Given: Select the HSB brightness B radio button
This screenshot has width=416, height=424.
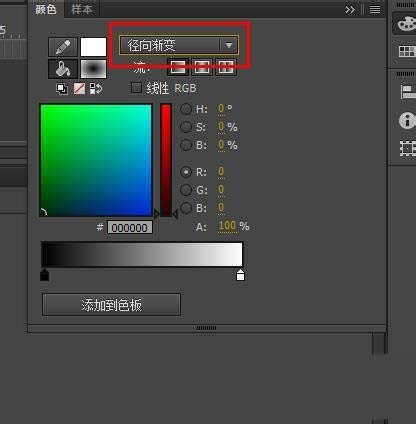Looking at the screenshot, I should point(186,145).
